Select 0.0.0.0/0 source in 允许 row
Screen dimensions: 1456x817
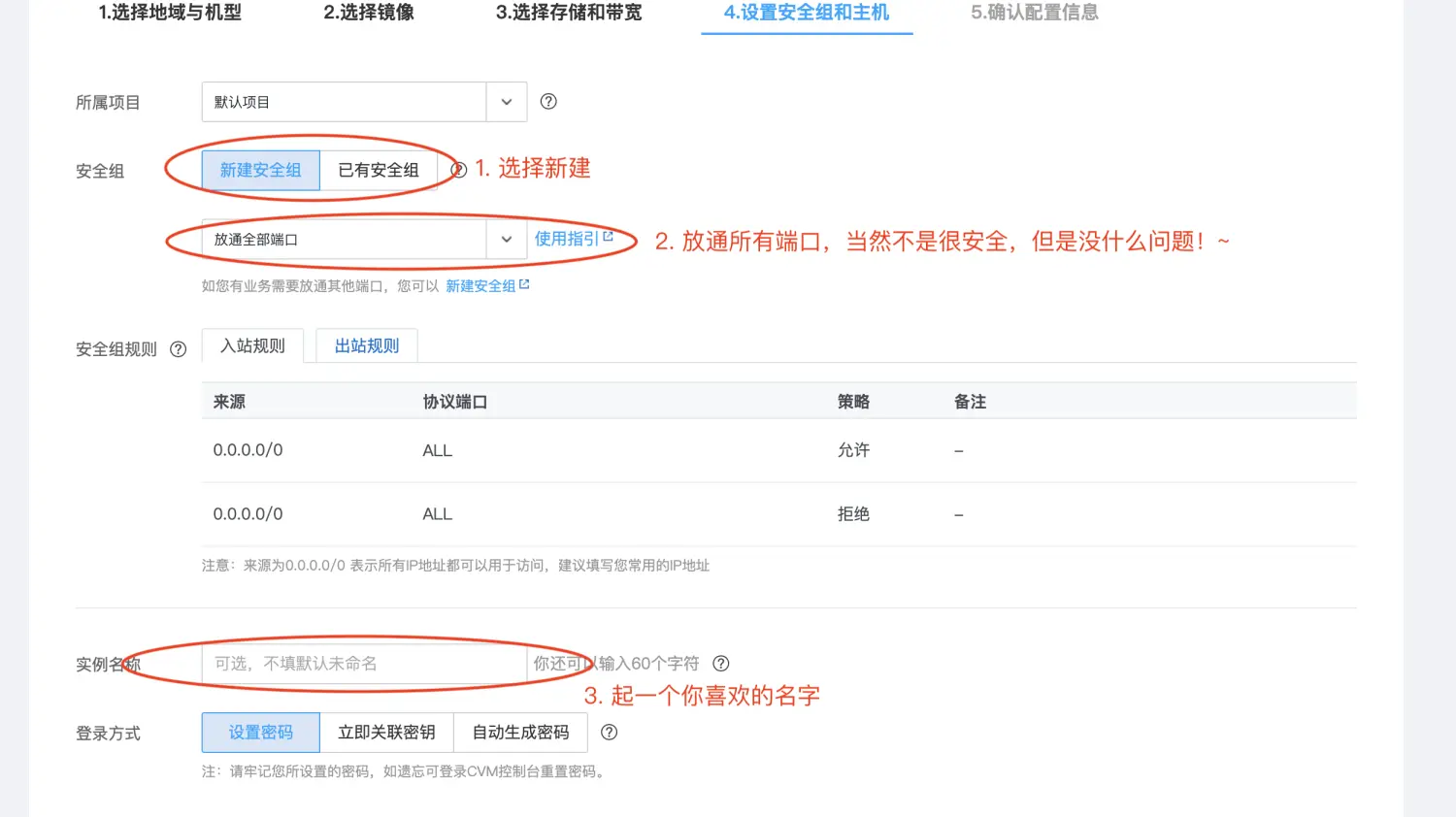click(248, 450)
